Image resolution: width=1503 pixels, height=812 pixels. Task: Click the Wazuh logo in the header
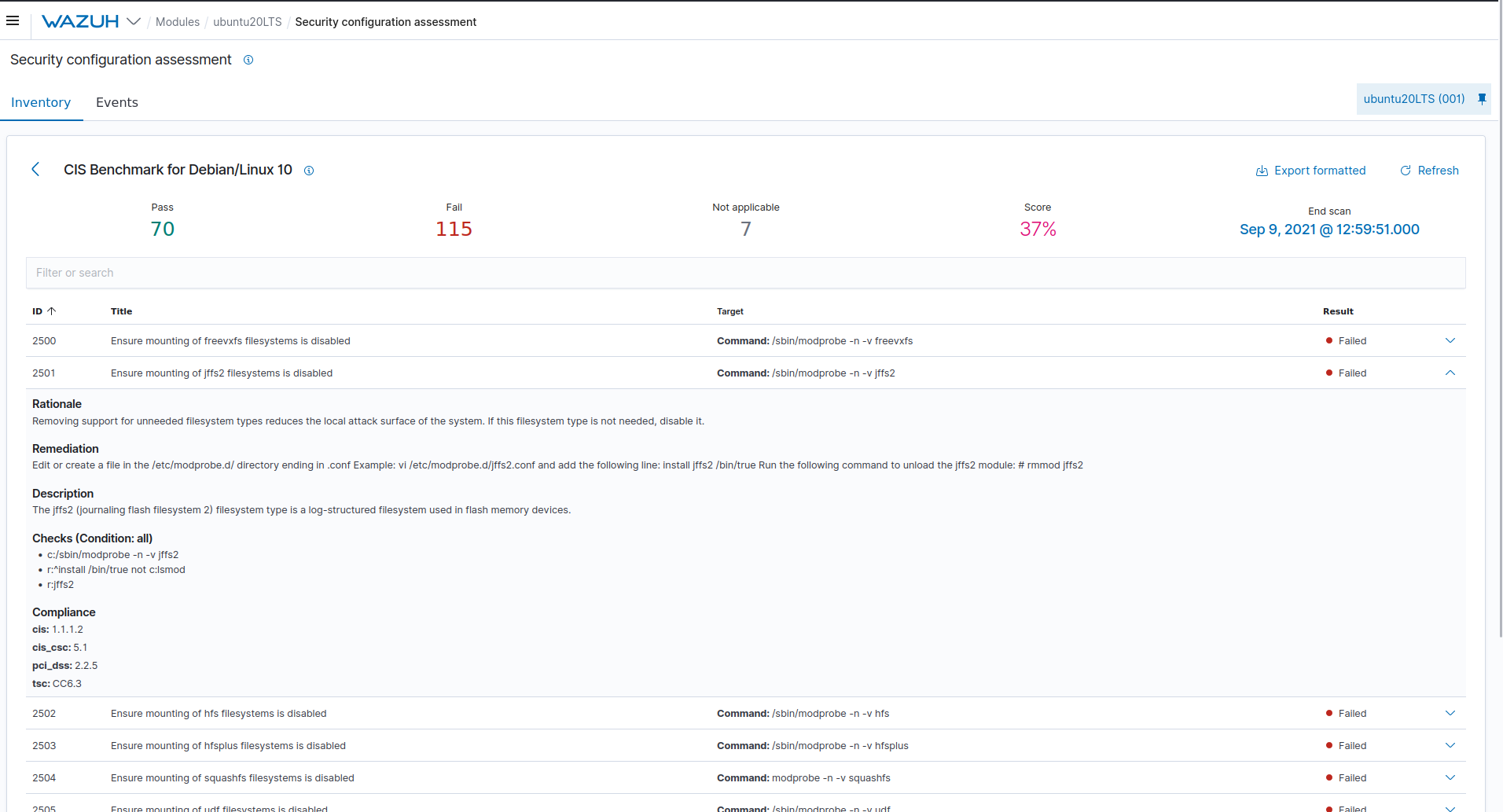(81, 21)
